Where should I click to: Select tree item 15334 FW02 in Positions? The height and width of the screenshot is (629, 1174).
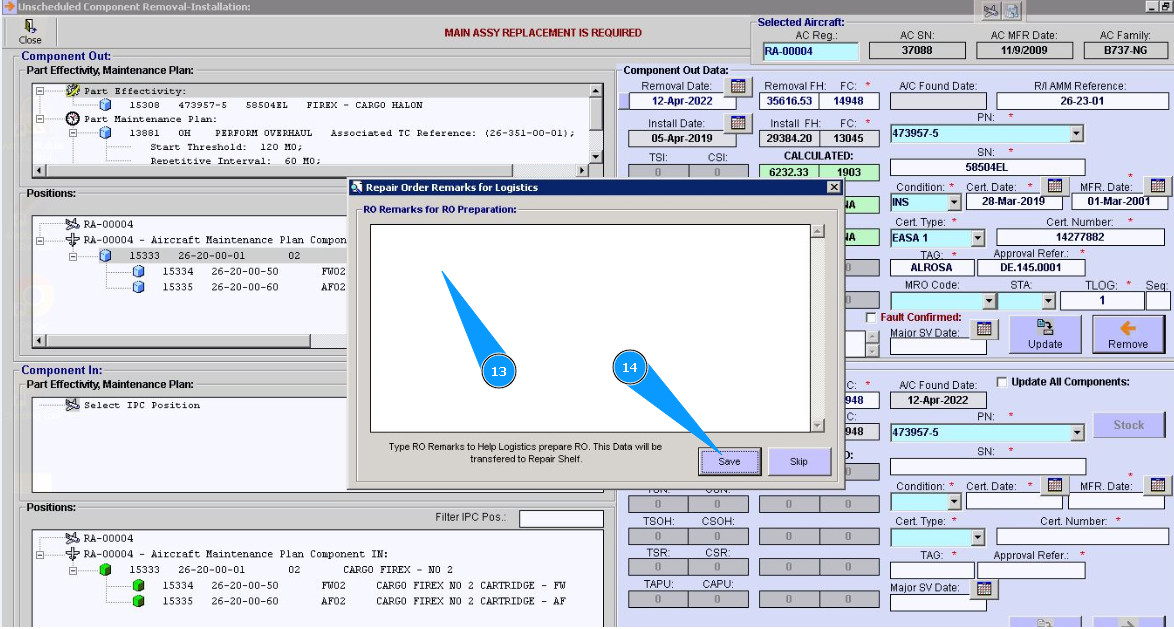(x=178, y=271)
